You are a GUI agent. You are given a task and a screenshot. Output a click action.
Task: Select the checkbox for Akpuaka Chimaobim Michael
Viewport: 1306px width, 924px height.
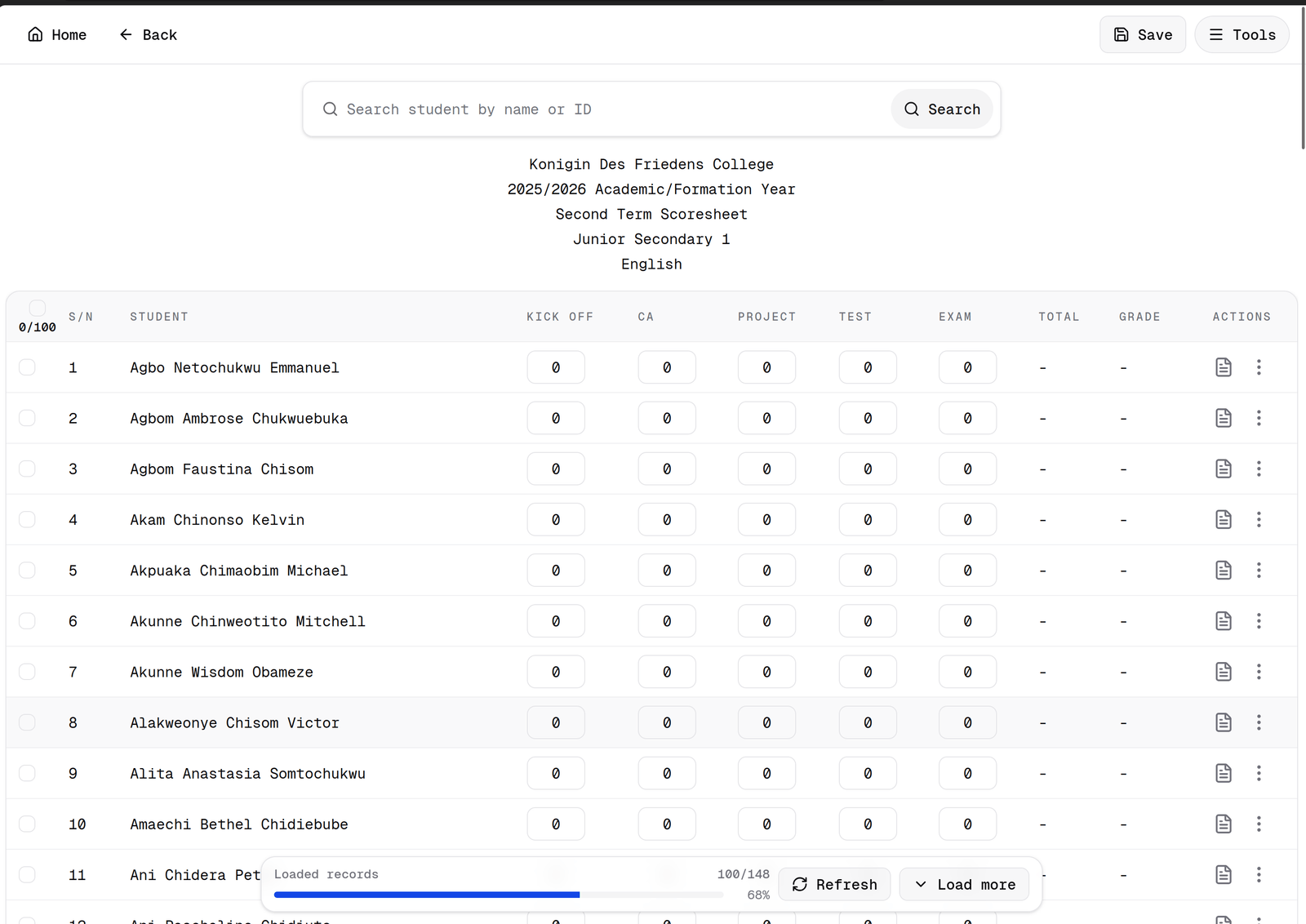point(27,570)
